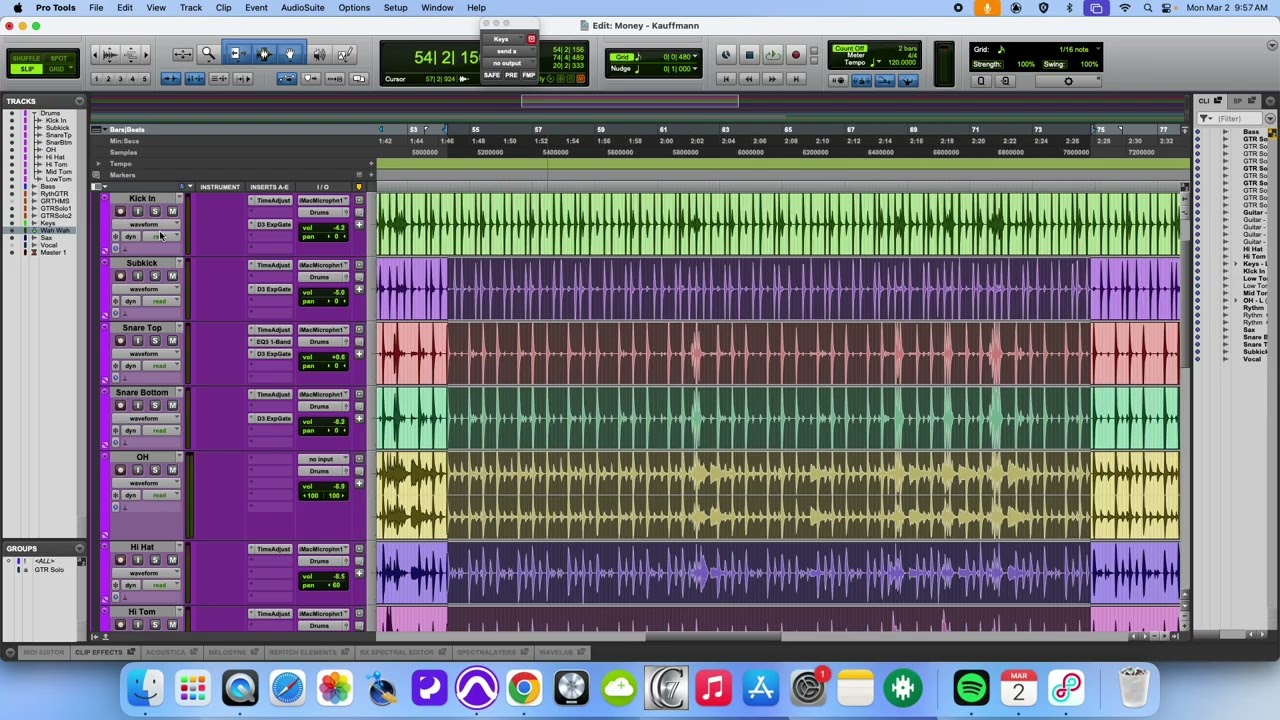1280x720 pixels.
Task: Enable Shuffle edit mode
Action: point(26,58)
